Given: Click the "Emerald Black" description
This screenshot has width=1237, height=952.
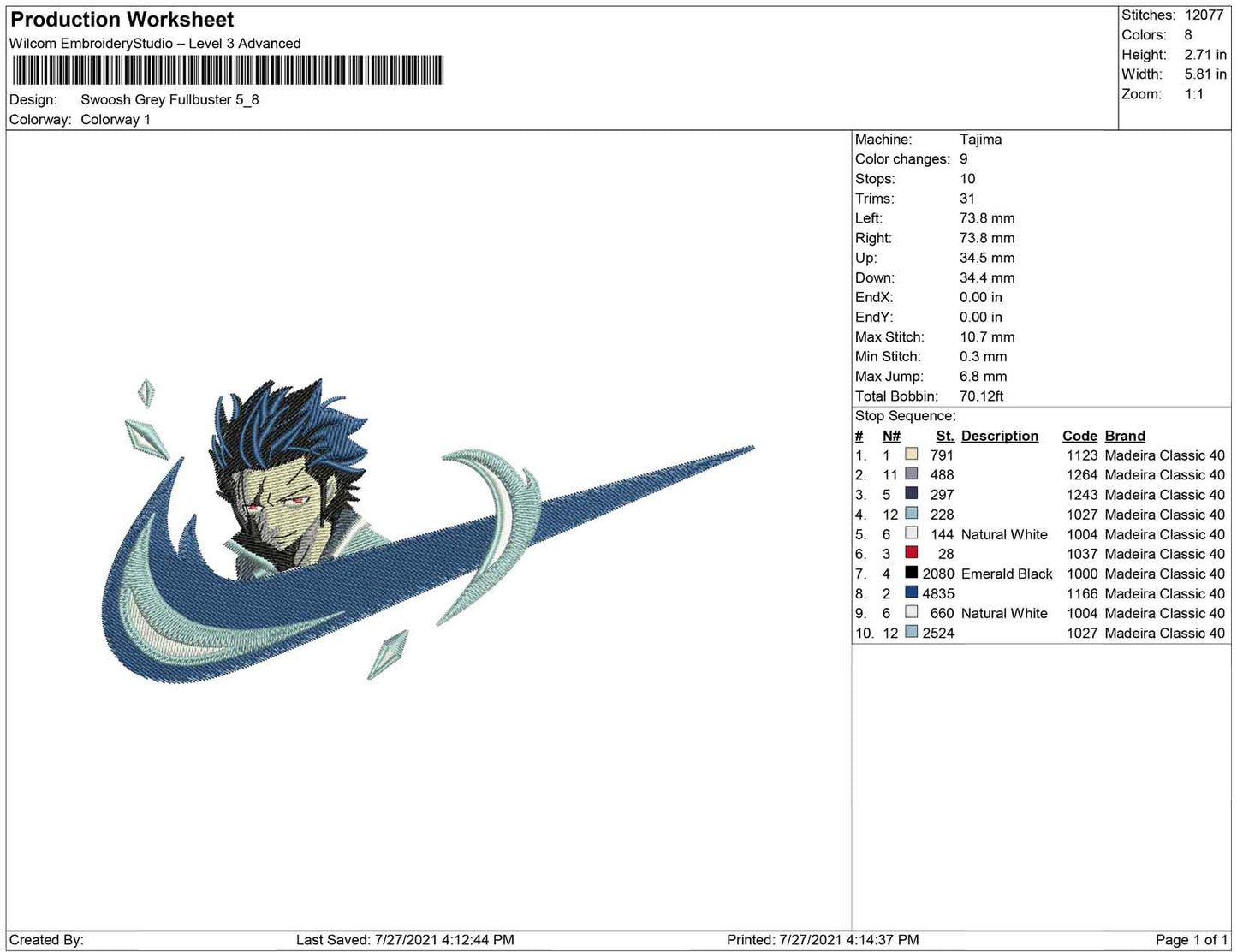Looking at the screenshot, I should tap(1007, 574).
